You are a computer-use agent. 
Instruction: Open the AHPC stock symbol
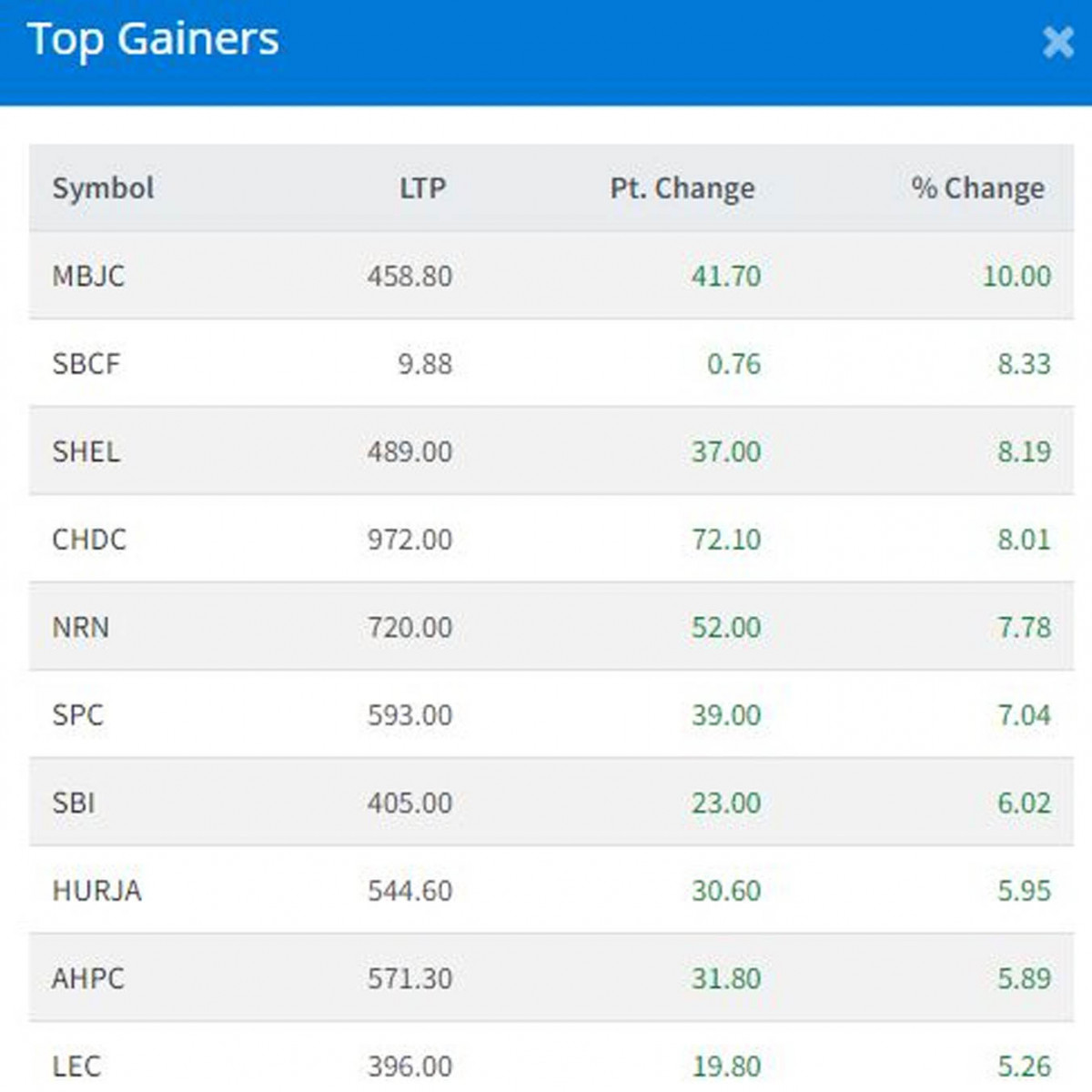point(88,978)
